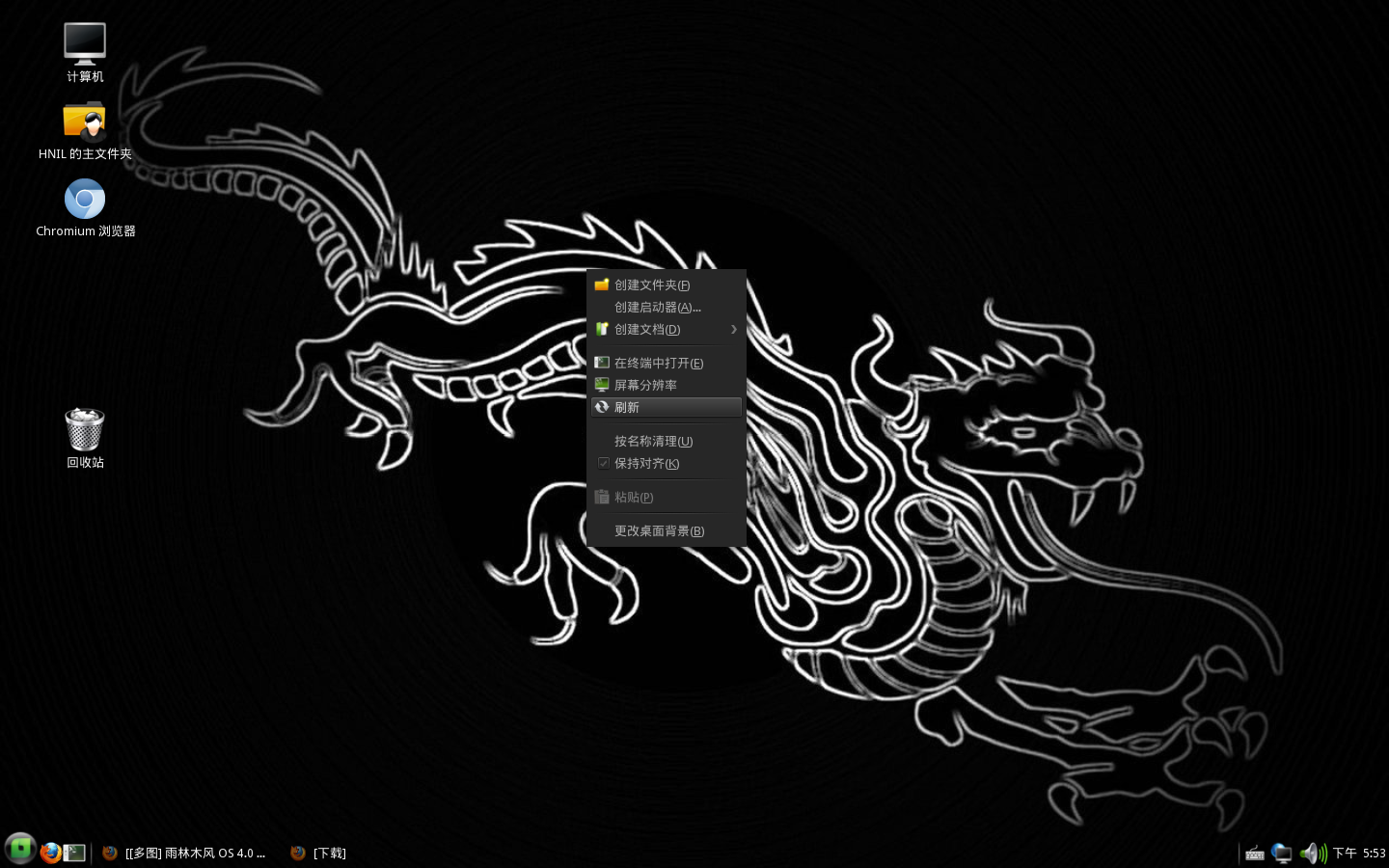This screenshot has height=868, width=1389.
Task: Launch Firefox from the taskbar quick launcher
Action: (x=50, y=853)
